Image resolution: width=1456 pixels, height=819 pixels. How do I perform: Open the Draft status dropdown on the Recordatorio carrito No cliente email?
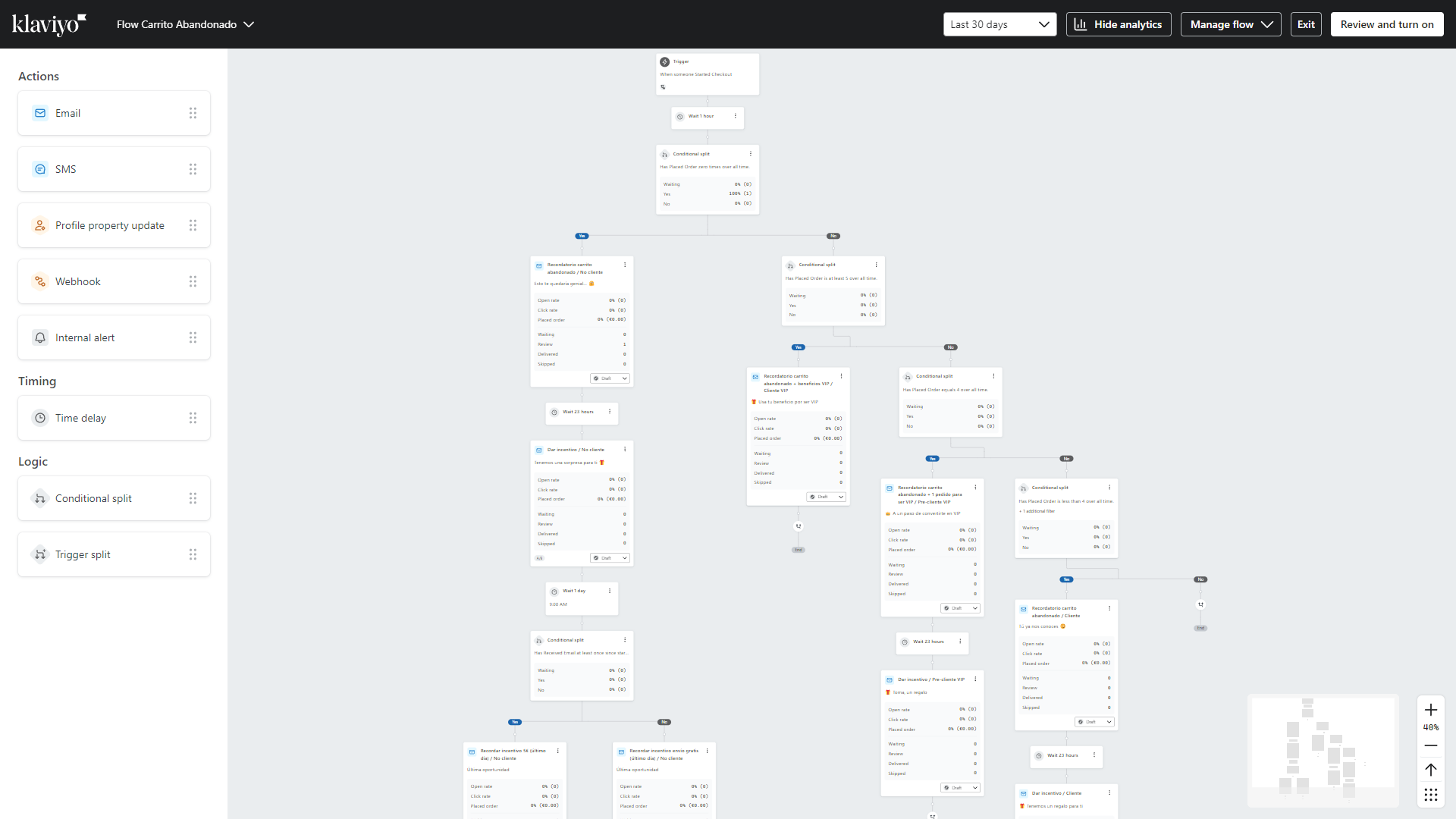pos(610,378)
